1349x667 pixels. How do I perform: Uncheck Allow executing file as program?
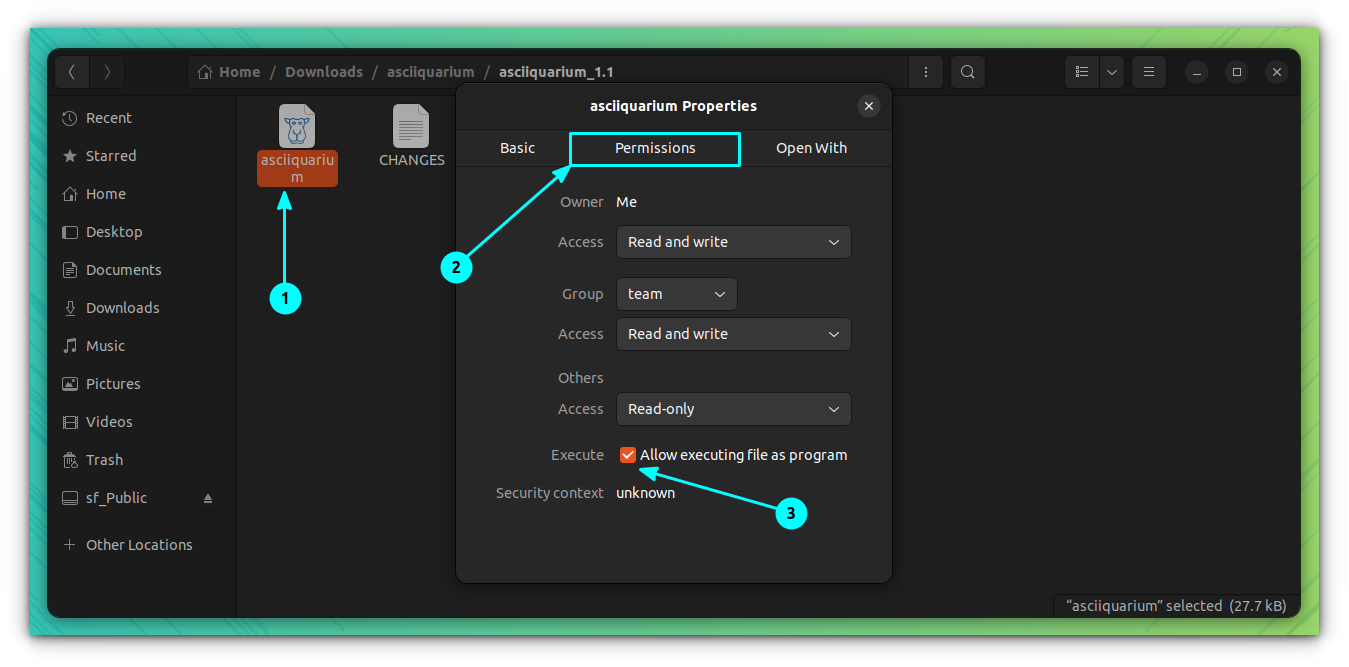(x=628, y=454)
